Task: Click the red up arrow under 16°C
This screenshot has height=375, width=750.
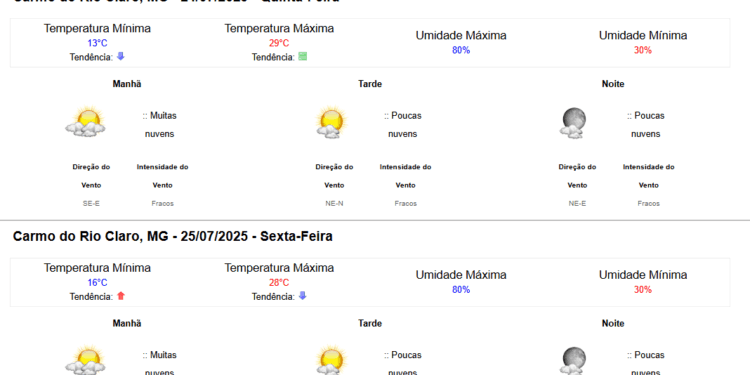Action: (x=121, y=296)
